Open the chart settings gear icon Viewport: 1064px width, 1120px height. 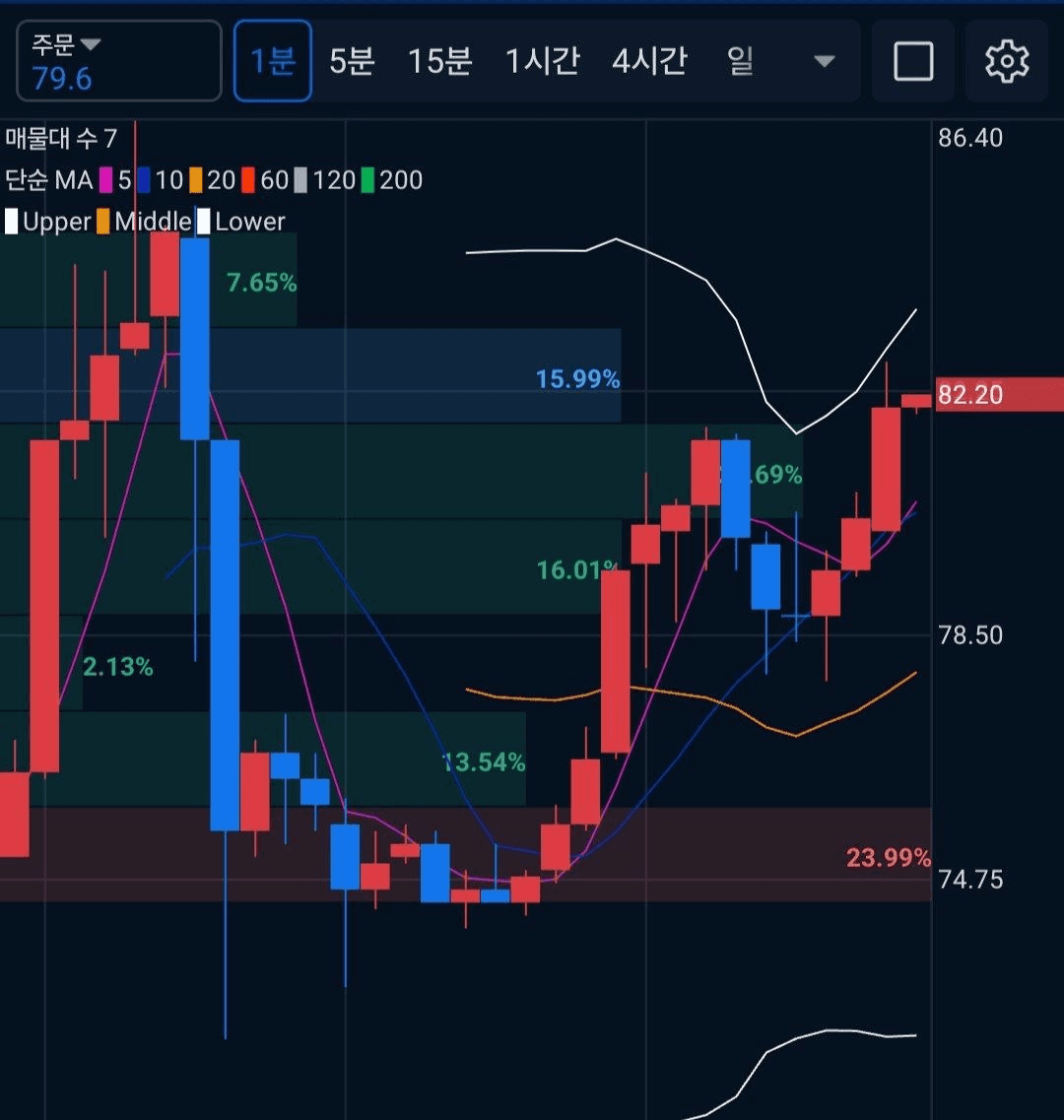tap(1006, 62)
